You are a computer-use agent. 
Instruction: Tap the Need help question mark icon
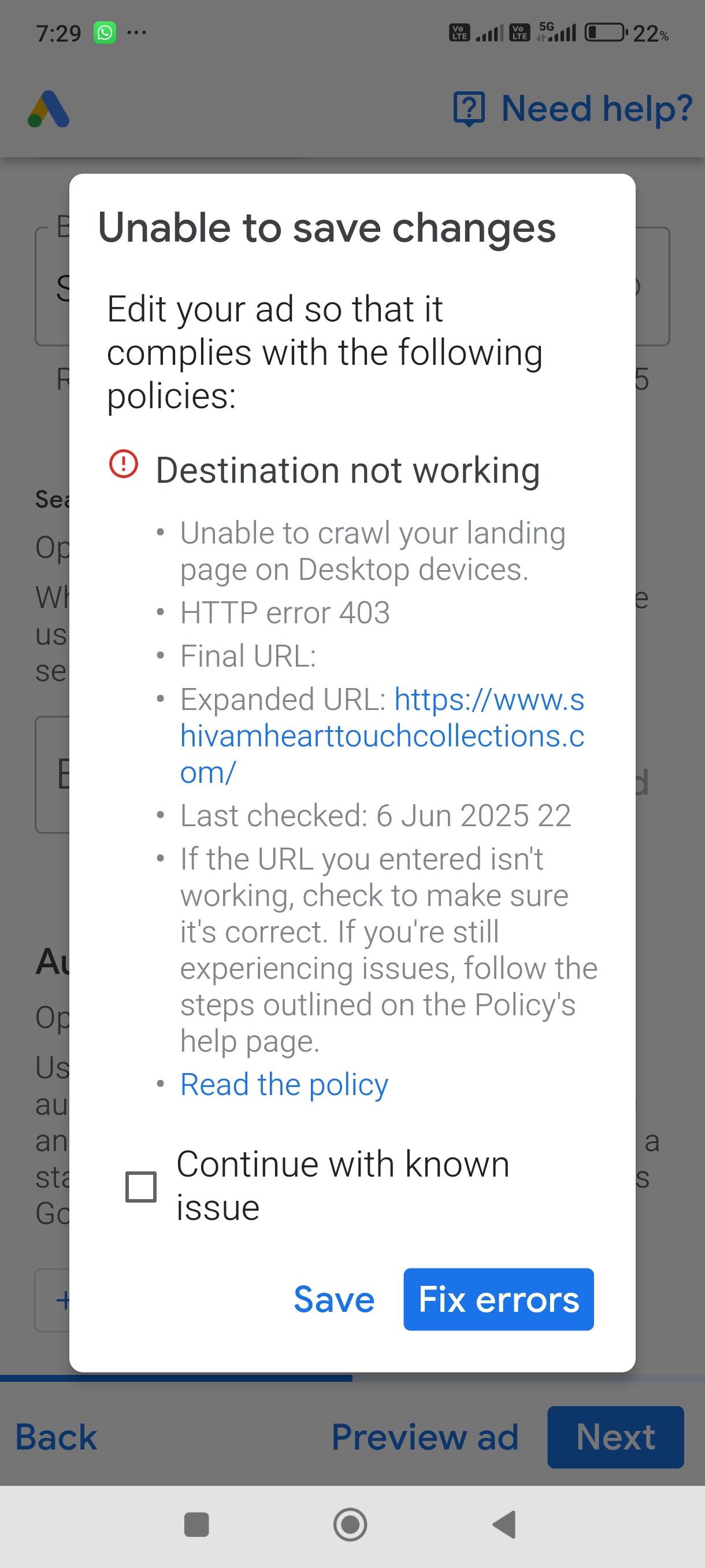click(x=469, y=109)
